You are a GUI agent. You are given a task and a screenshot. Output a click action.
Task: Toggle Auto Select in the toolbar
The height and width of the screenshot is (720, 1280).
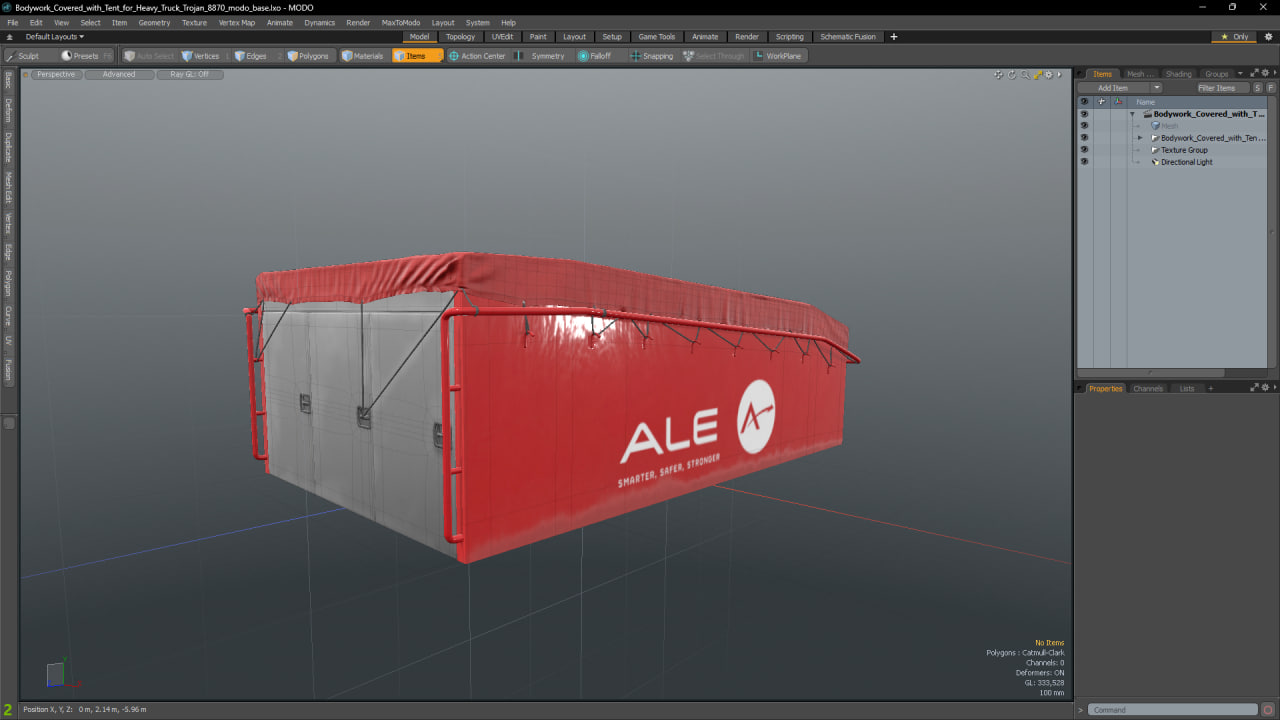pyautogui.click(x=149, y=56)
